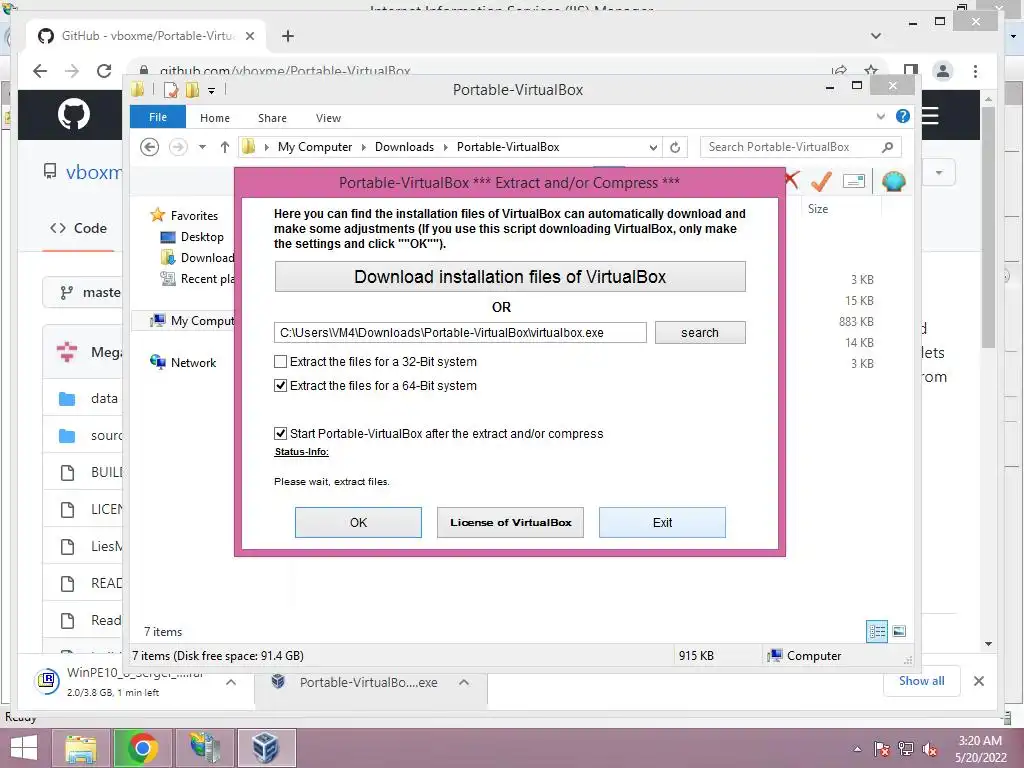This screenshot has width=1024, height=768.
Task: Select Recent places in Favorites
Action: click(197, 279)
